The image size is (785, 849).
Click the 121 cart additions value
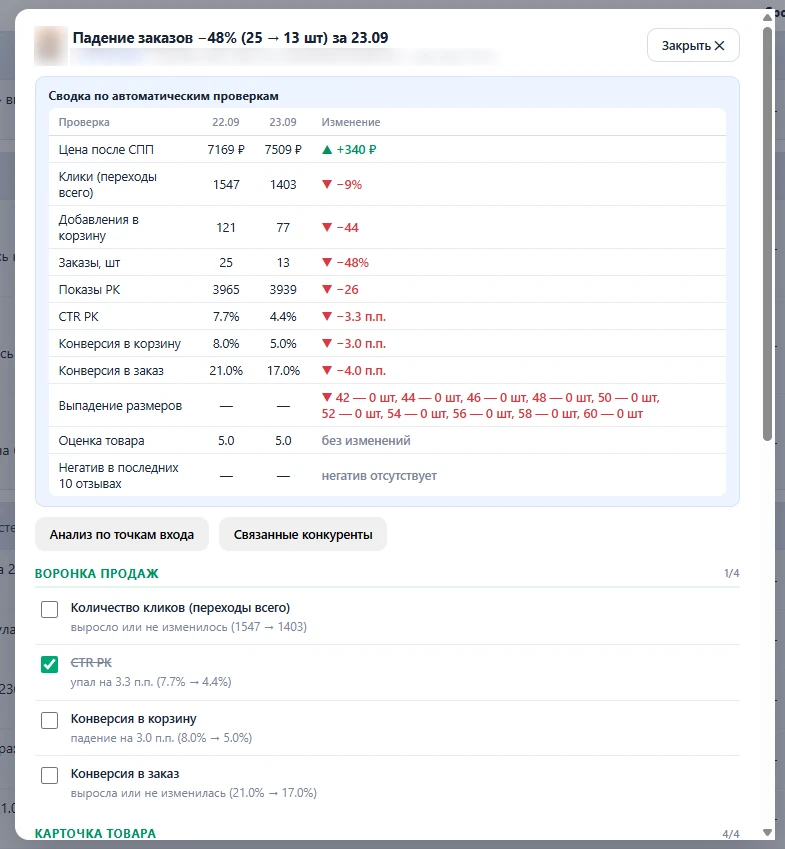[x=226, y=227]
